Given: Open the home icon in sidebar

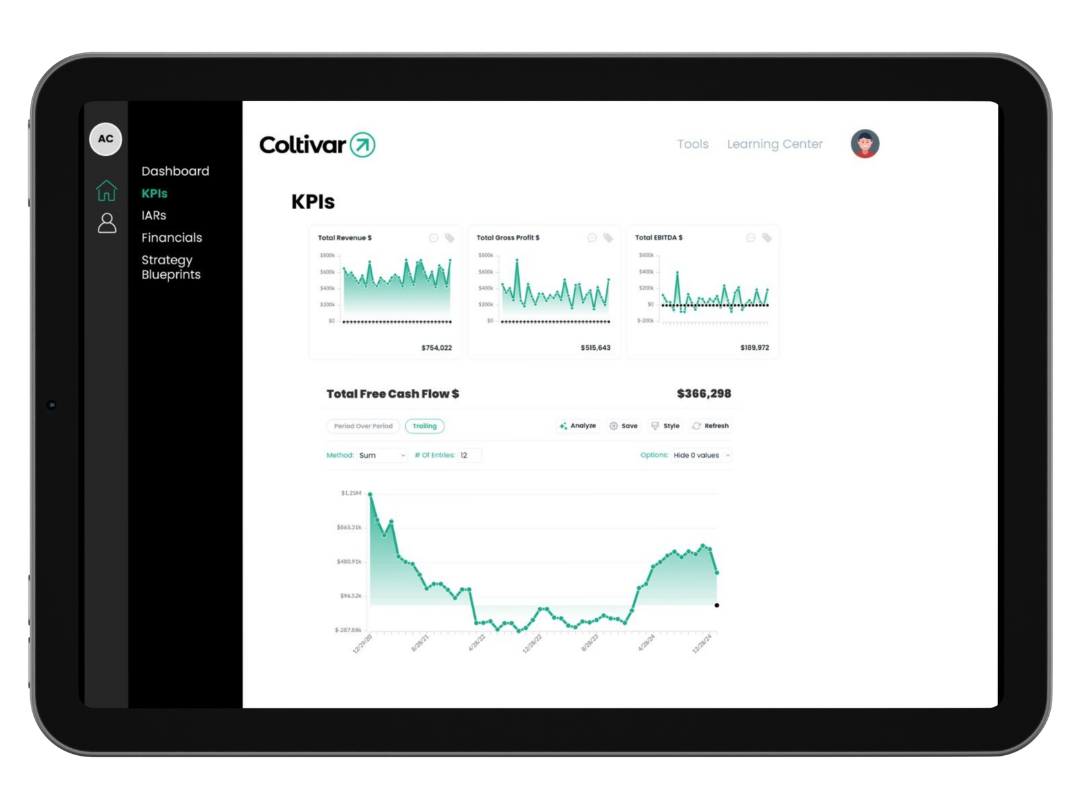Looking at the screenshot, I should (107, 191).
